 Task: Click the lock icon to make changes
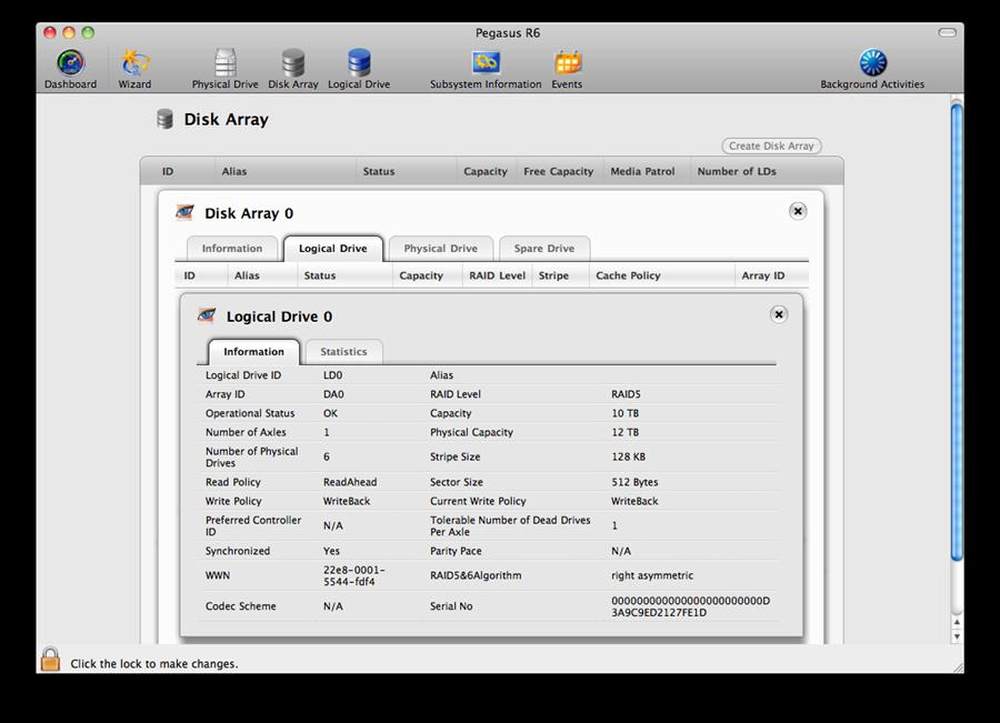pyautogui.click(x=50, y=659)
